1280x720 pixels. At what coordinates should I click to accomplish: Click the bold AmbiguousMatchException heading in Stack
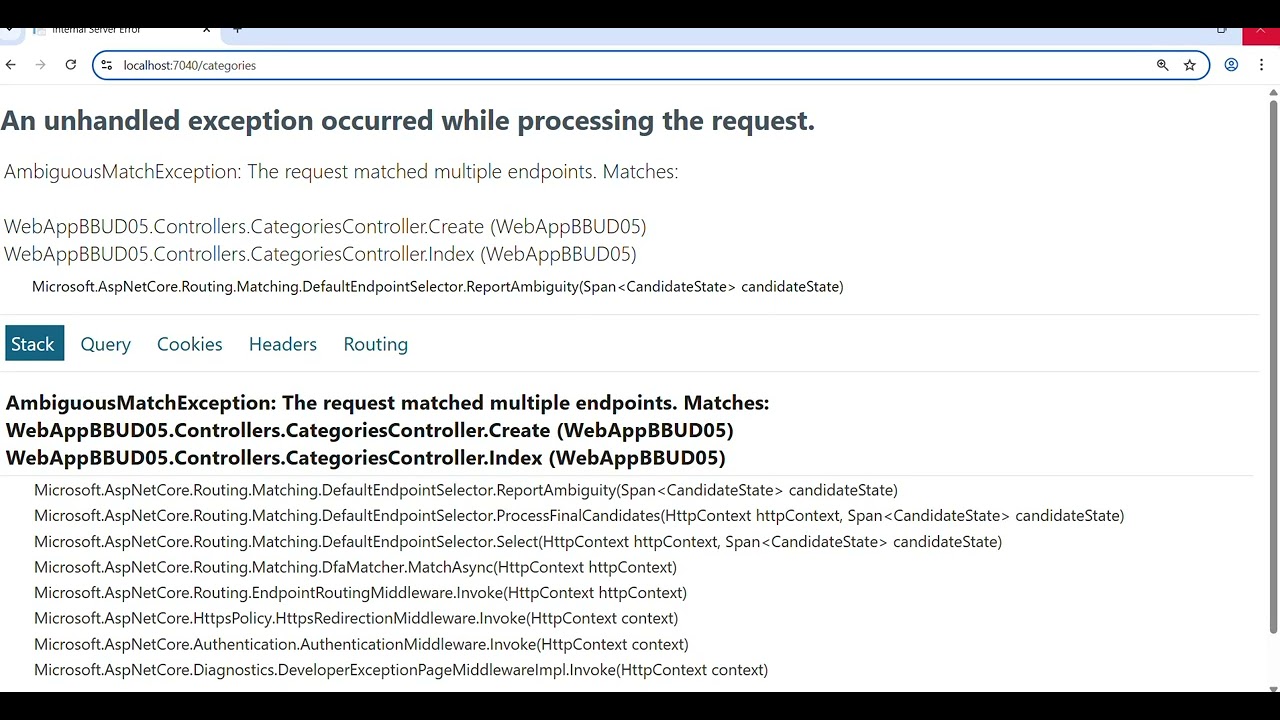(388, 403)
